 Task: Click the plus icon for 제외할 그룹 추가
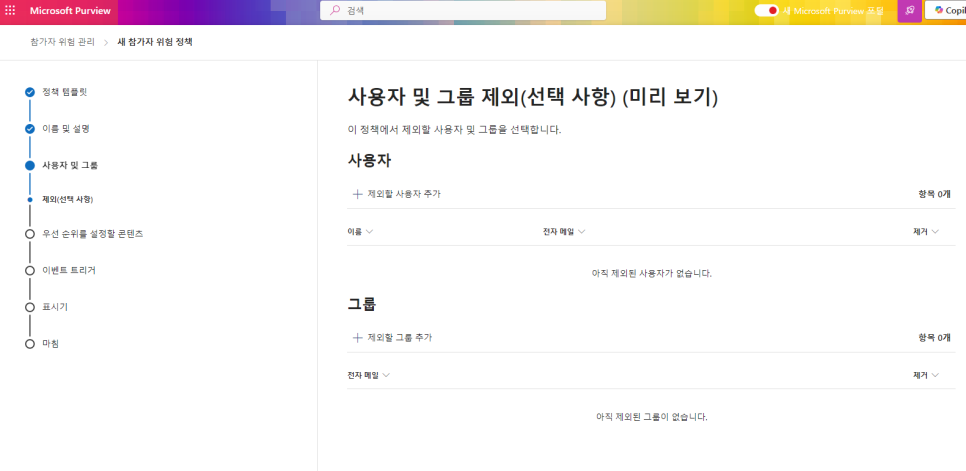[x=357, y=337]
